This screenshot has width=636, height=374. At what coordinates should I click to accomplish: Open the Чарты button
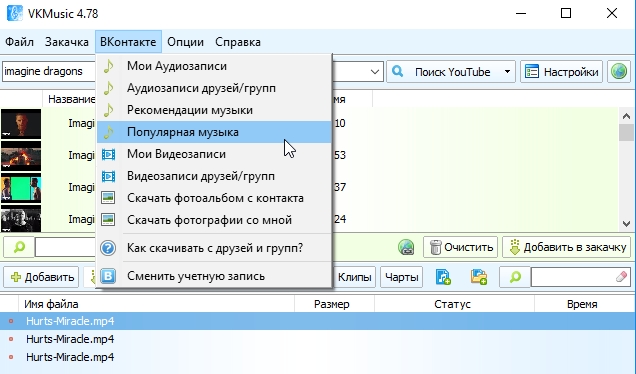[x=402, y=277]
